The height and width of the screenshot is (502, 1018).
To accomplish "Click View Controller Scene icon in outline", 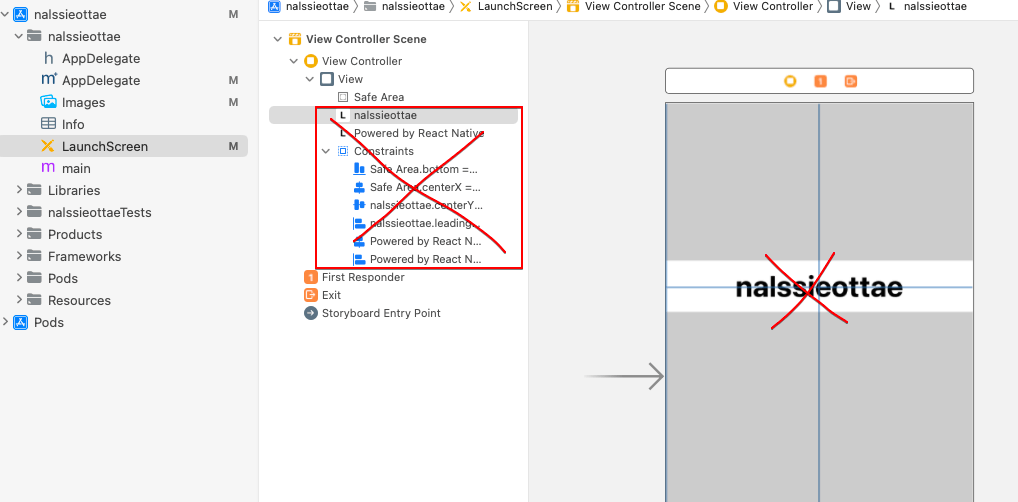I will tap(295, 39).
